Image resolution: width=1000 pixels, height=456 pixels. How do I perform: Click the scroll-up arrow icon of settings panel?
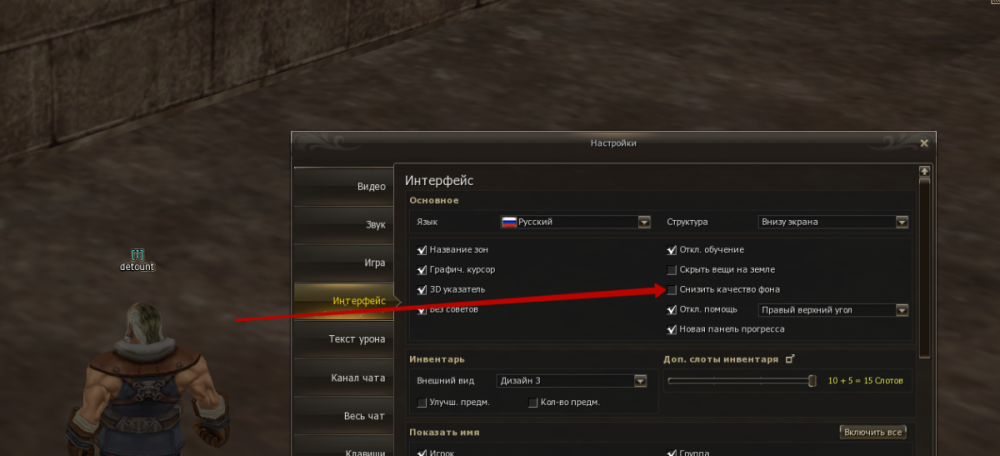click(x=924, y=172)
